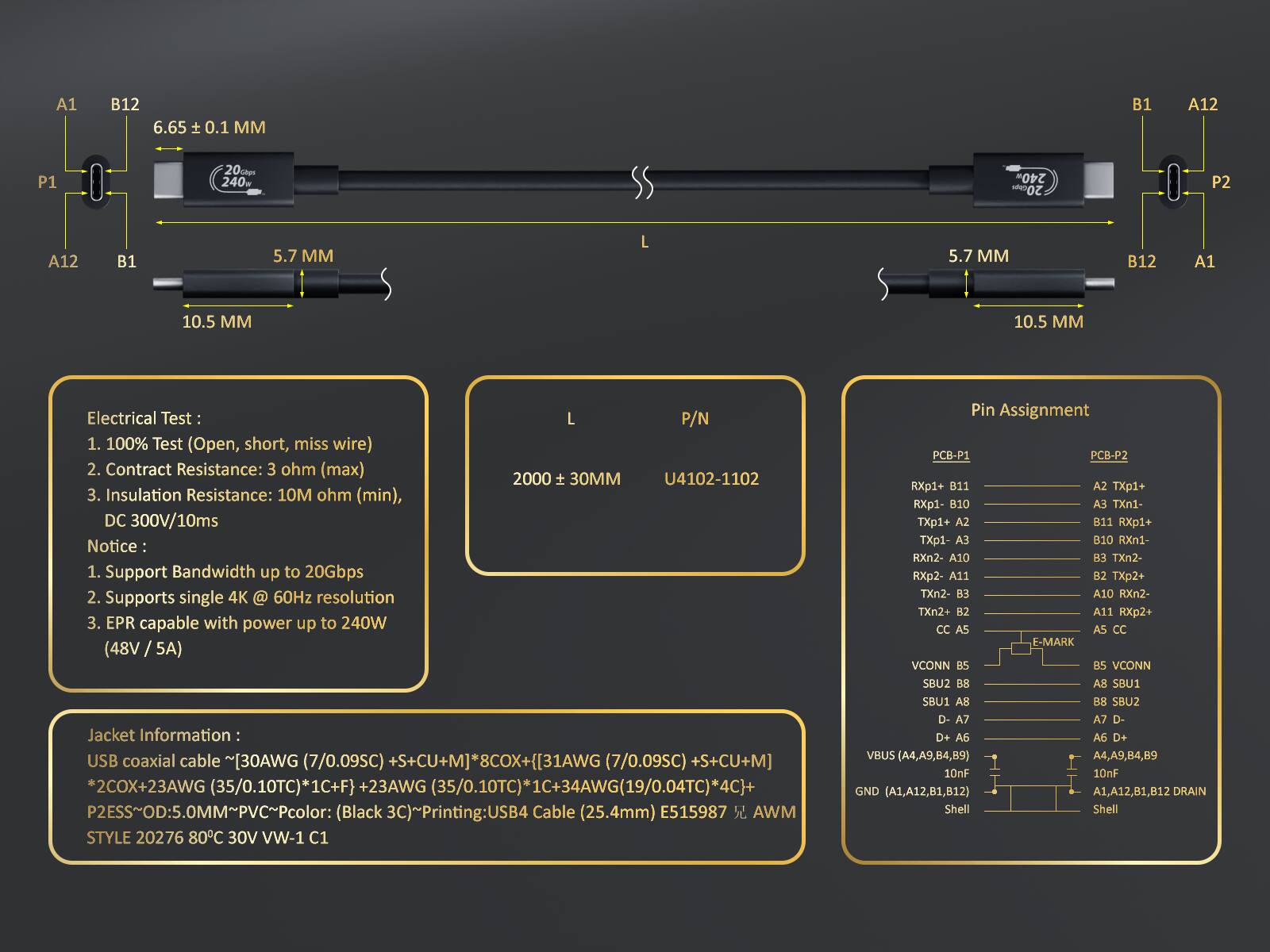Click the E-MARK chip symbol in pin diagram
1270x952 pixels.
(1021, 649)
